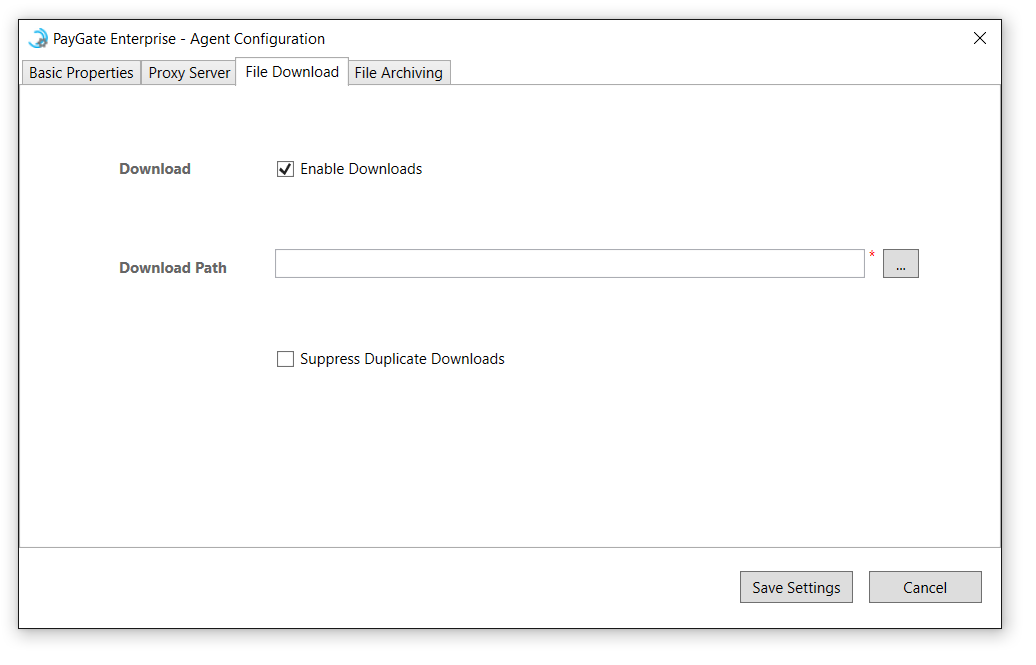Browse for download path with ellipsis button
Image resolution: width=1036 pixels, height=665 pixels.
click(901, 264)
